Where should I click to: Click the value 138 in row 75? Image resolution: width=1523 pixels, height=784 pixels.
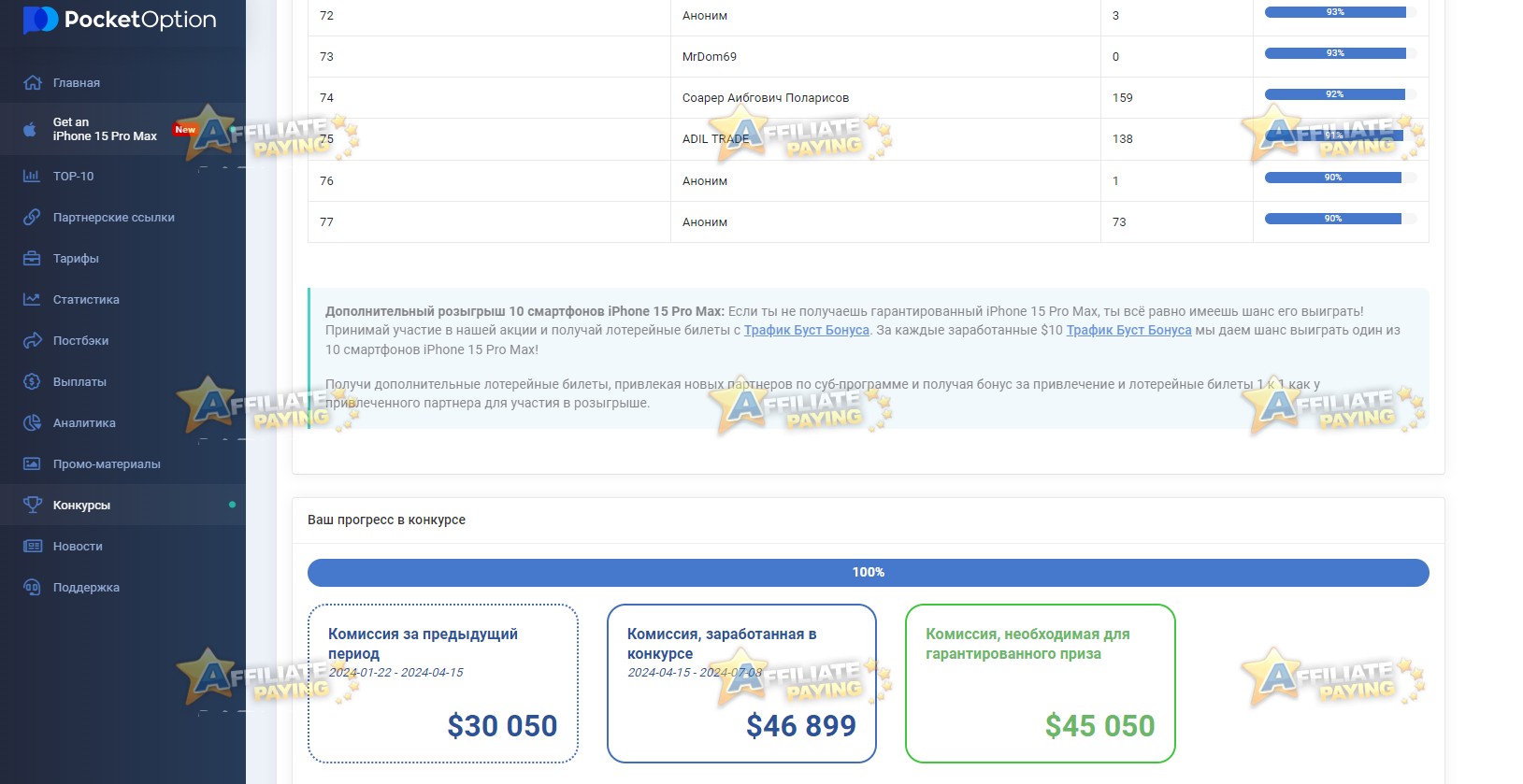(1123, 138)
